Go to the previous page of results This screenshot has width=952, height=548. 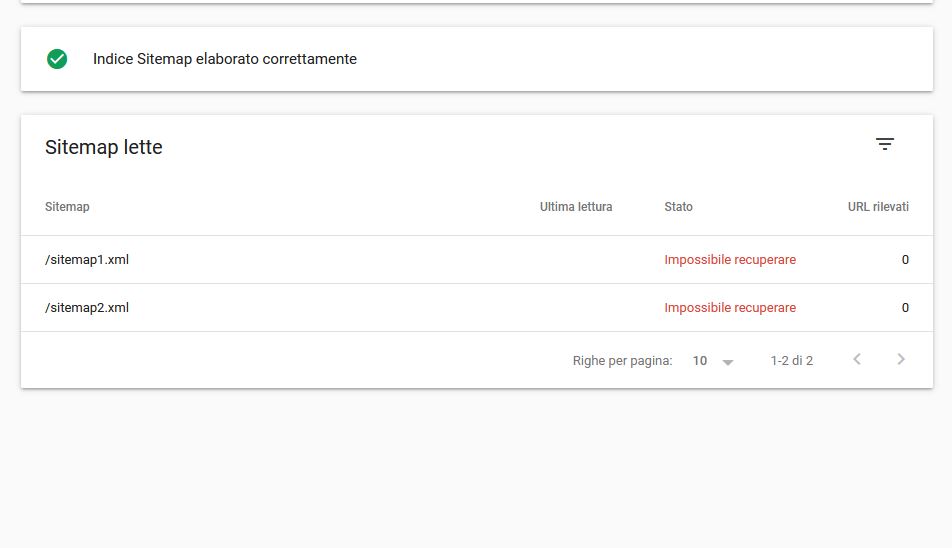(x=857, y=359)
